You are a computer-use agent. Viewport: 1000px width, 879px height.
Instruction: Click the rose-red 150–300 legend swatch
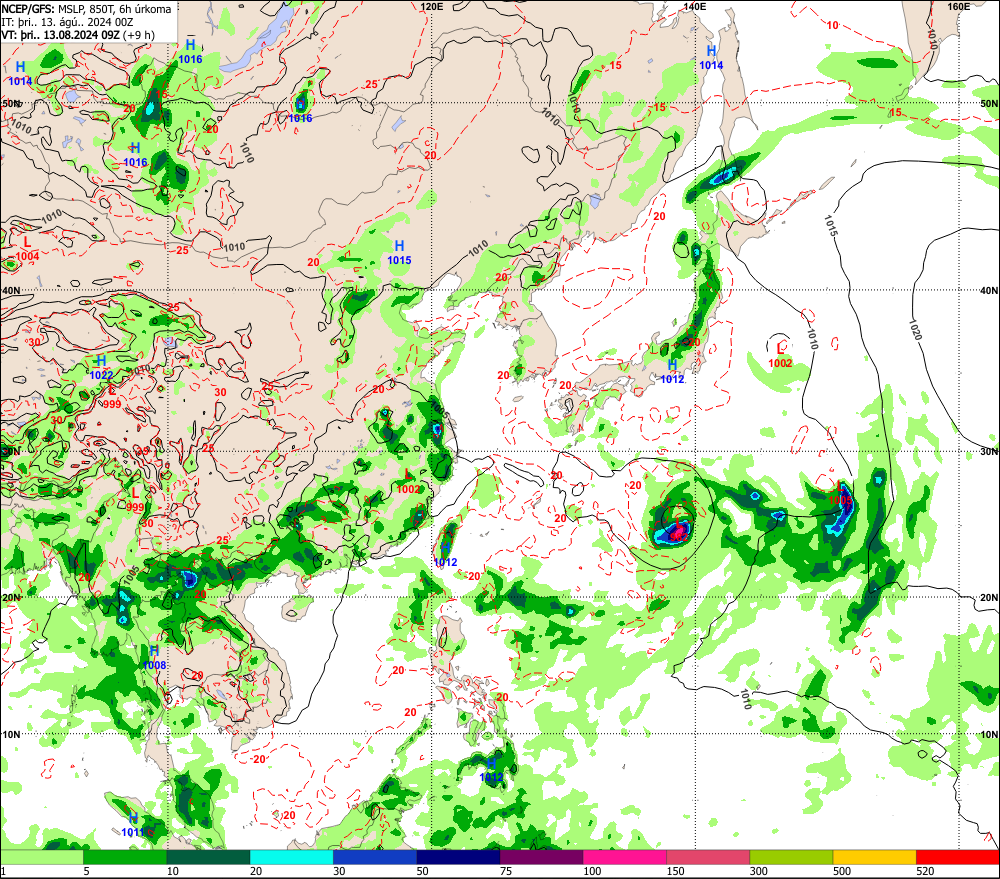tap(708, 857)
